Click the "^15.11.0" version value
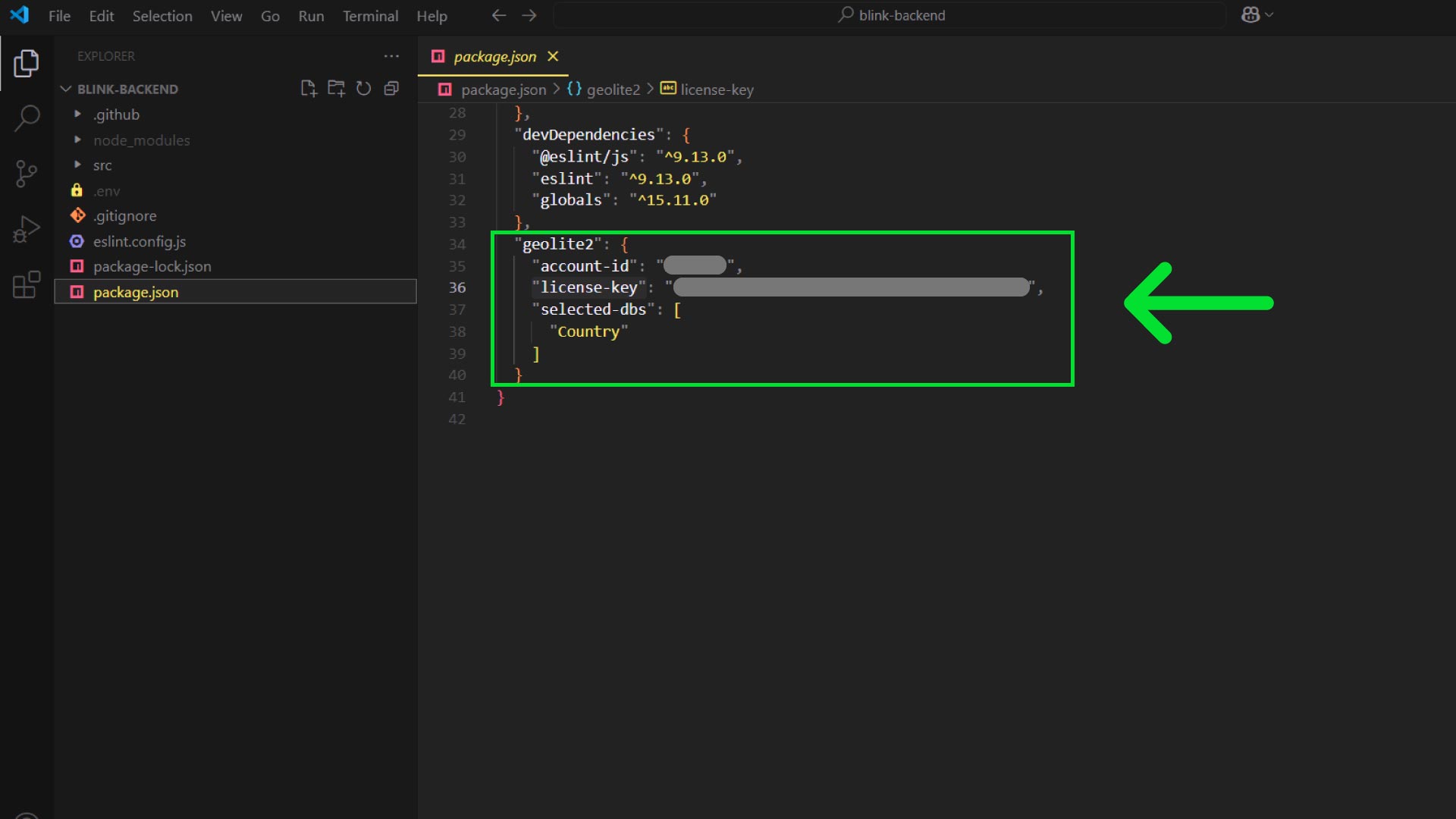Image resolution: width=1456 pixels, height=819 pixels. point(673,200)
